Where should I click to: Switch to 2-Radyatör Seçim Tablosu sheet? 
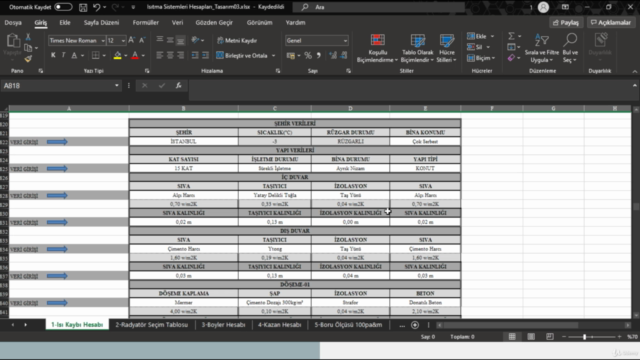click(151, 324)
